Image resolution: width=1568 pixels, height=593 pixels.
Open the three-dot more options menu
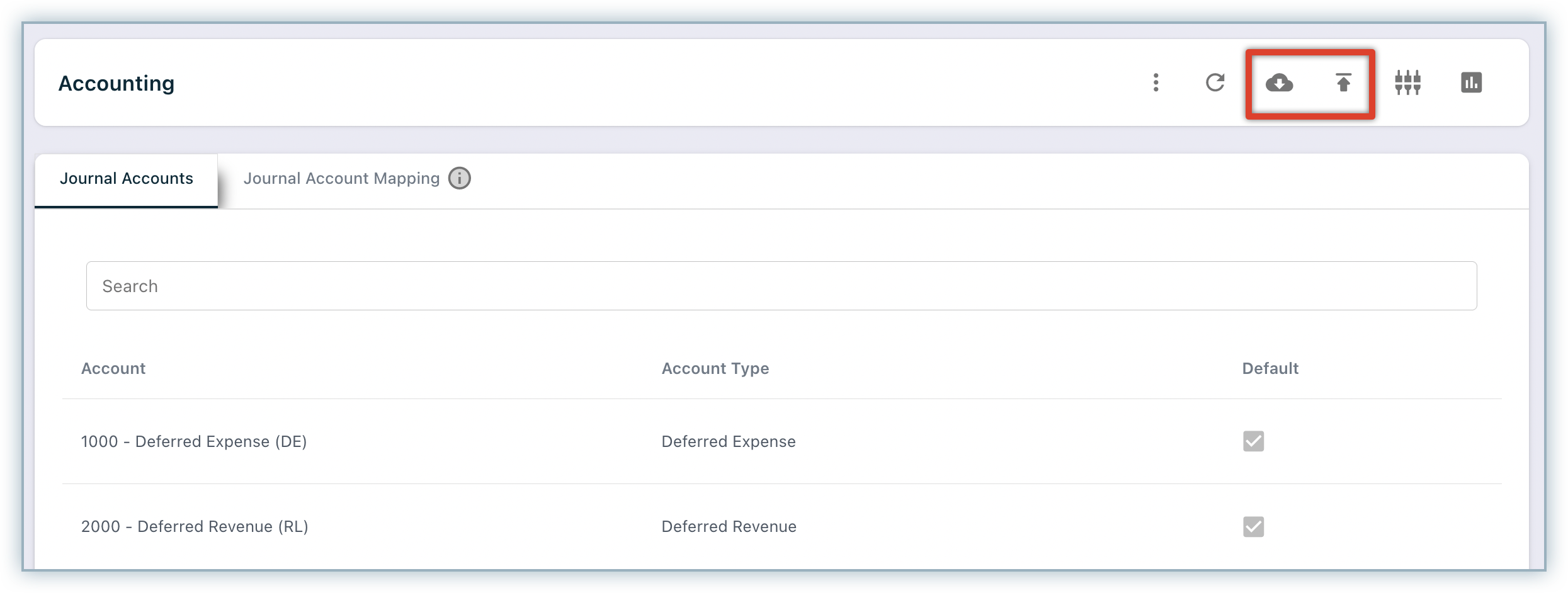pos(1156,82)
